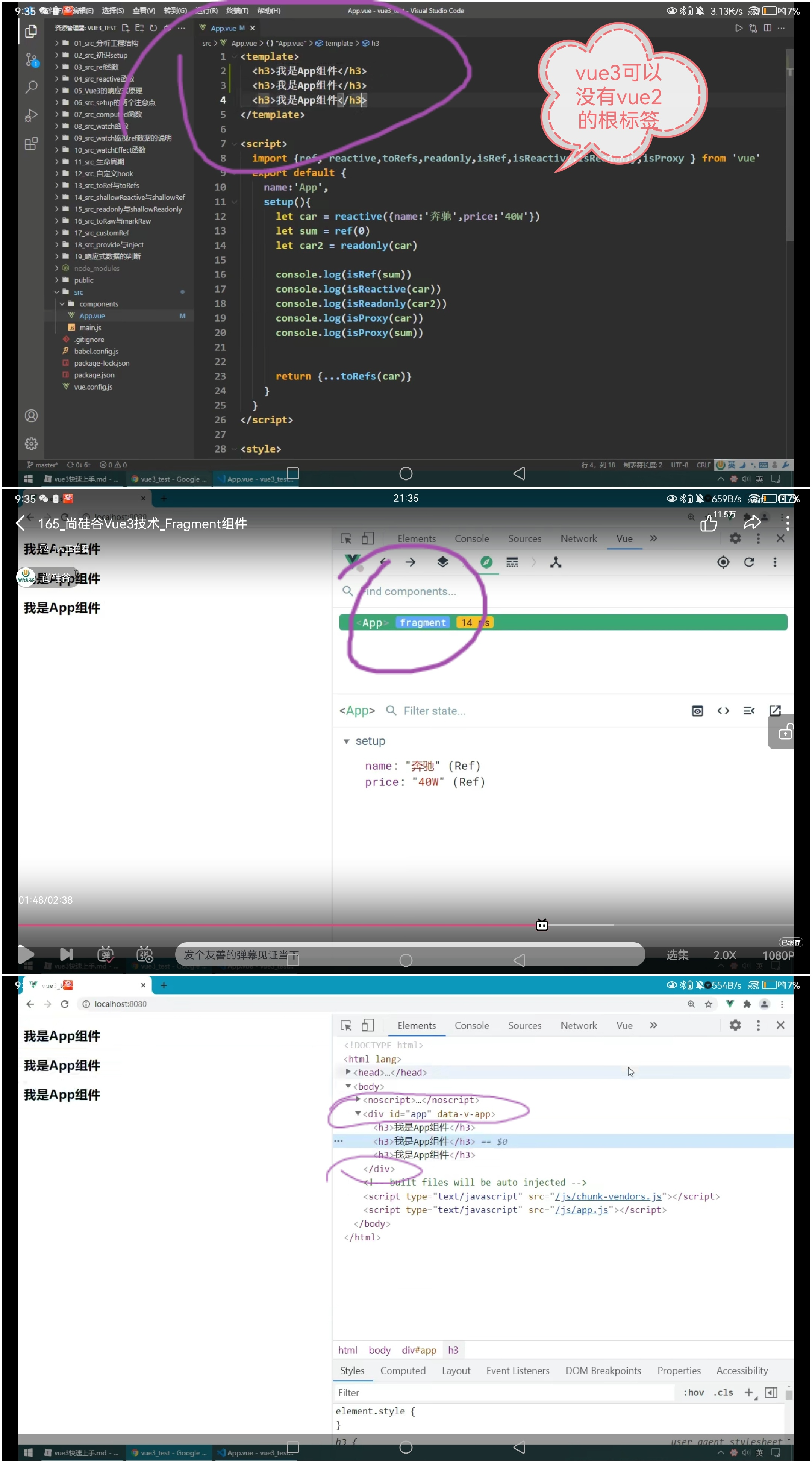Screen dimensions: 812x1463
Task: Follow the /js/app.js script link
Action: [582, 1210]
